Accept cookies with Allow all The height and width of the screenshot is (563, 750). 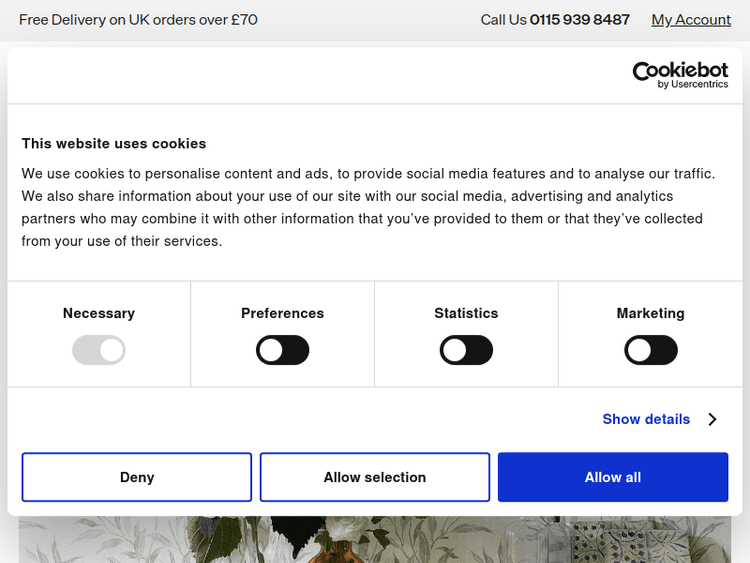pyautogui.click(x=613, y=477)
